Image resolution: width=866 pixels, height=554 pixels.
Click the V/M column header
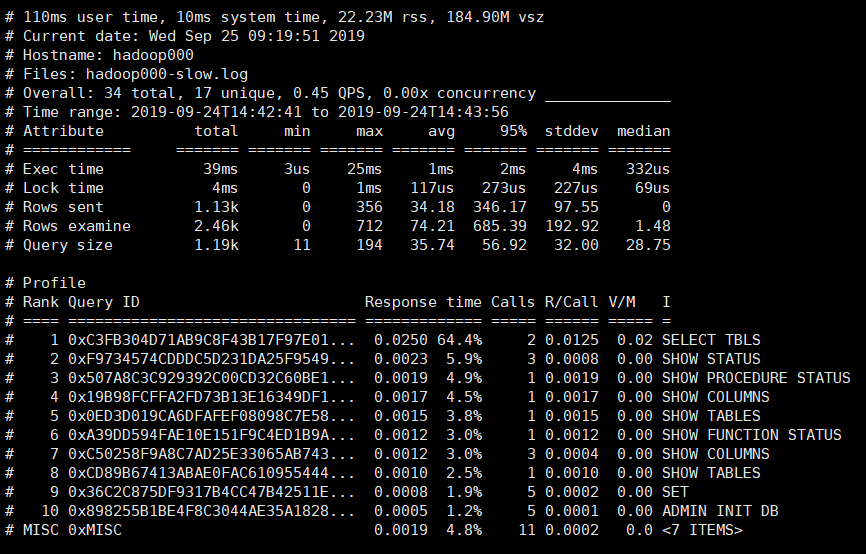tap(622, 302)
